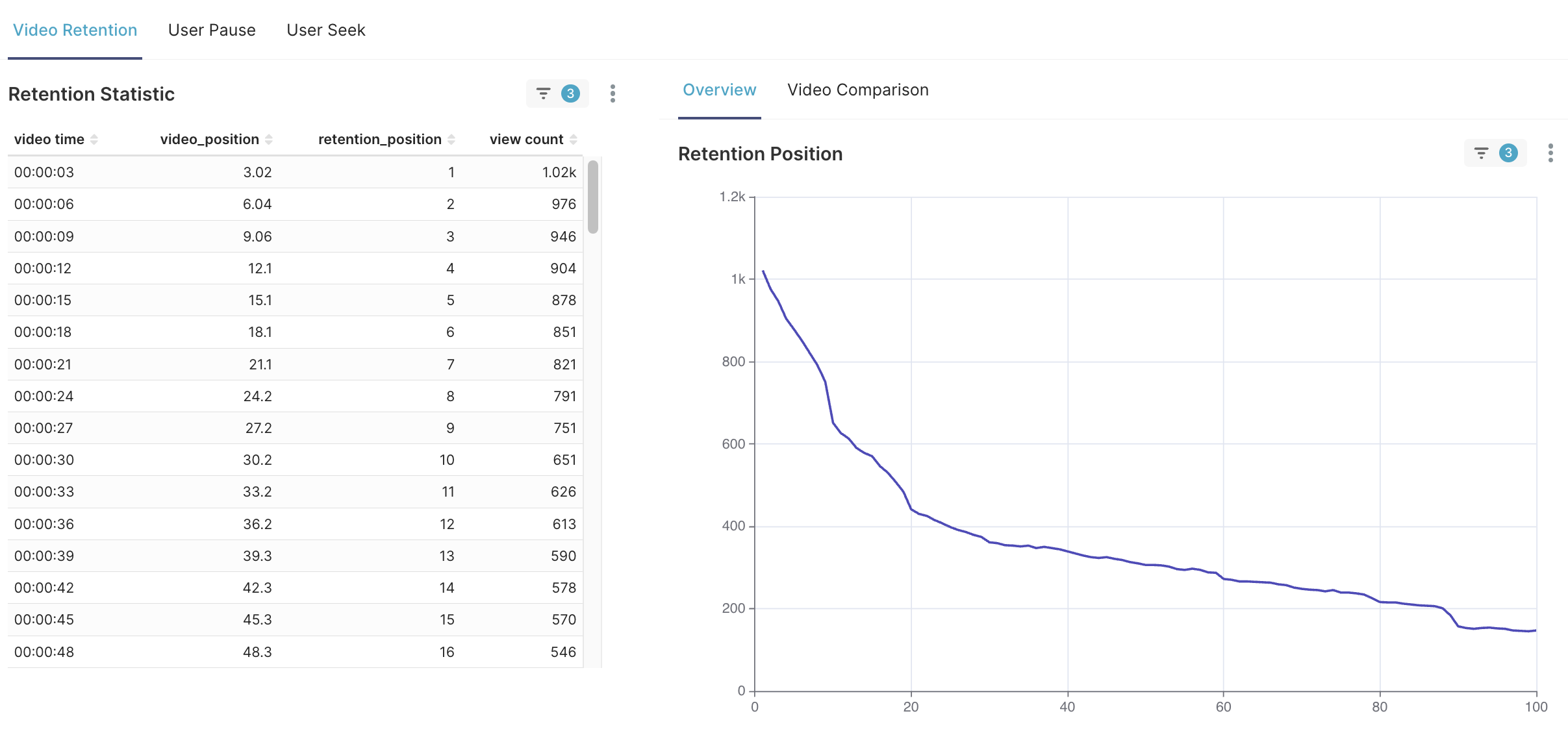Select the 00:00:06 row time cell
Image resolution: width=1568 pixels, height=731 pixels.
tap(44, 204)
